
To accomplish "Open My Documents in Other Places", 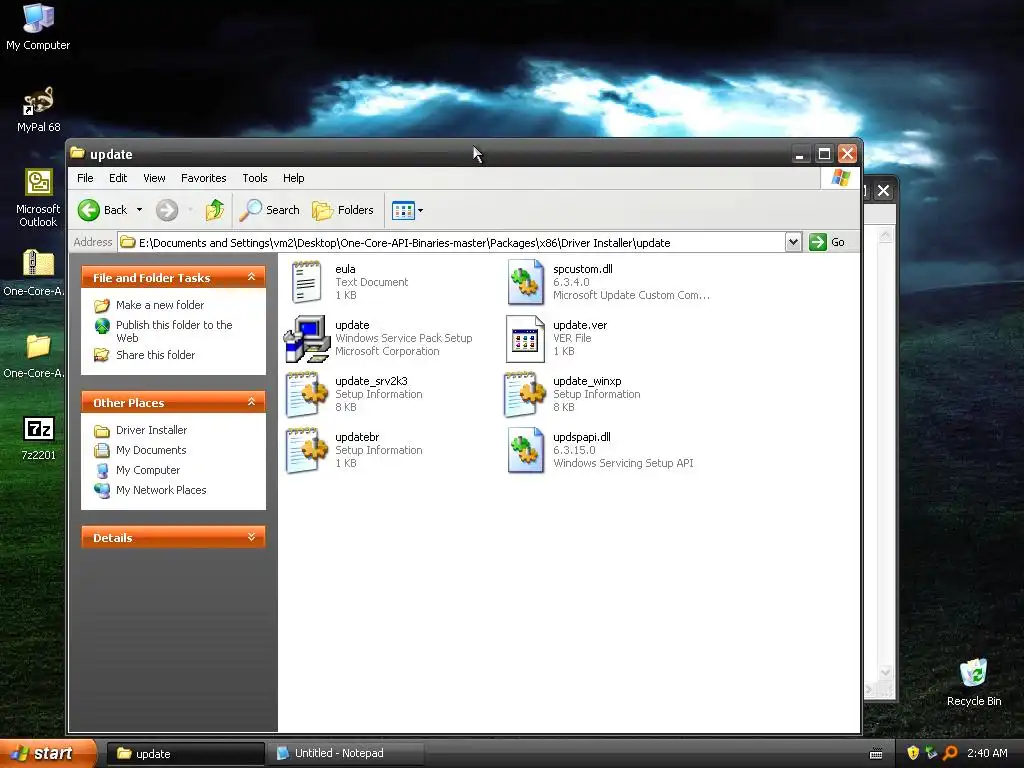I will click(151, 450).
